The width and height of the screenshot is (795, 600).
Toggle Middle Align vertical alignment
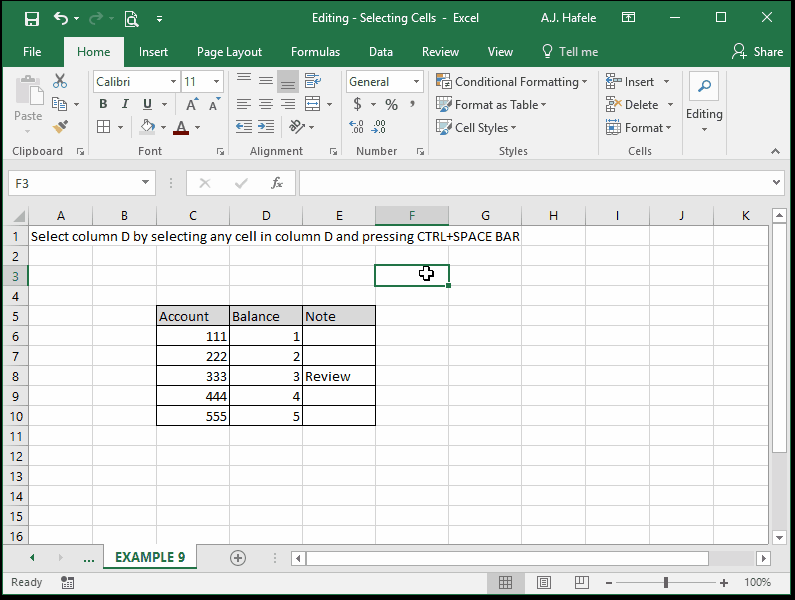266,80
